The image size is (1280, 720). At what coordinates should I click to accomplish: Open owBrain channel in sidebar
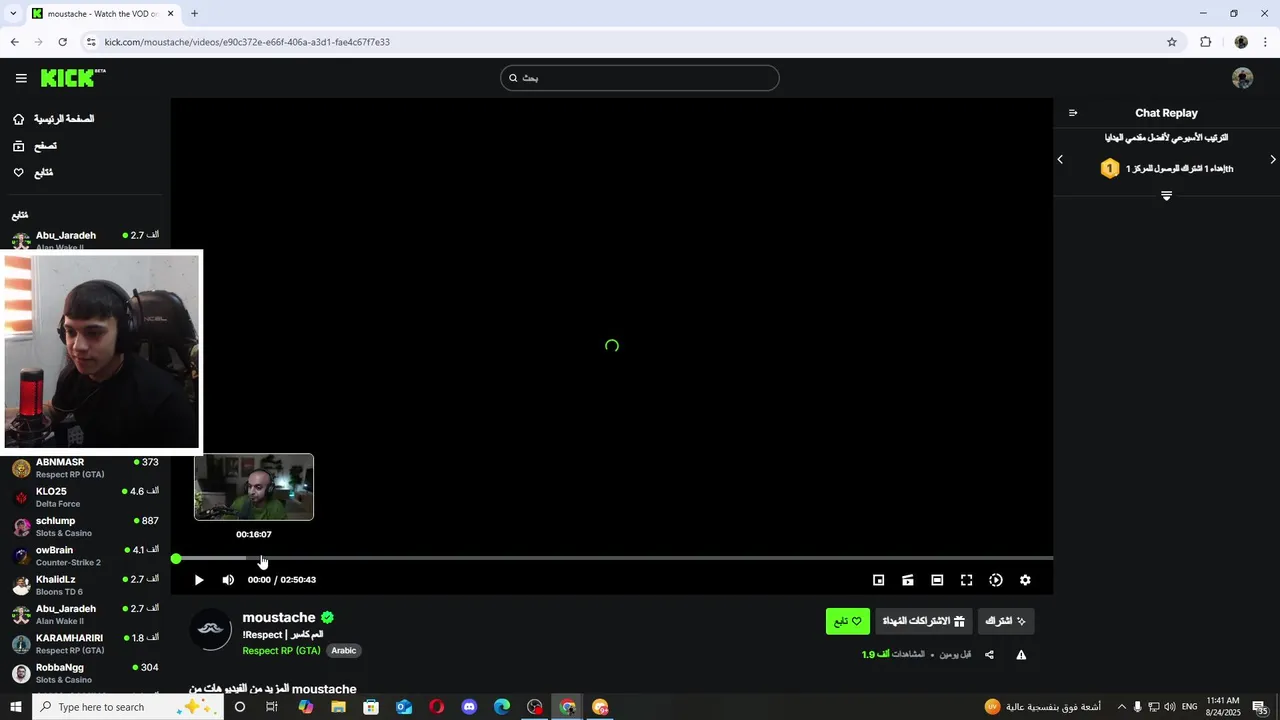coord(85,556)
